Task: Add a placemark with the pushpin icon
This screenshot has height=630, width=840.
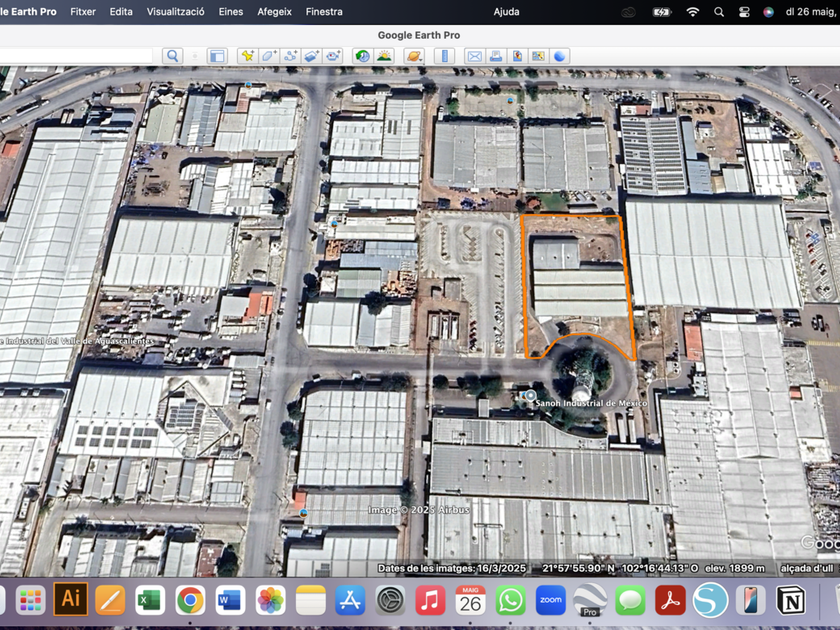Action: point(247,56)
